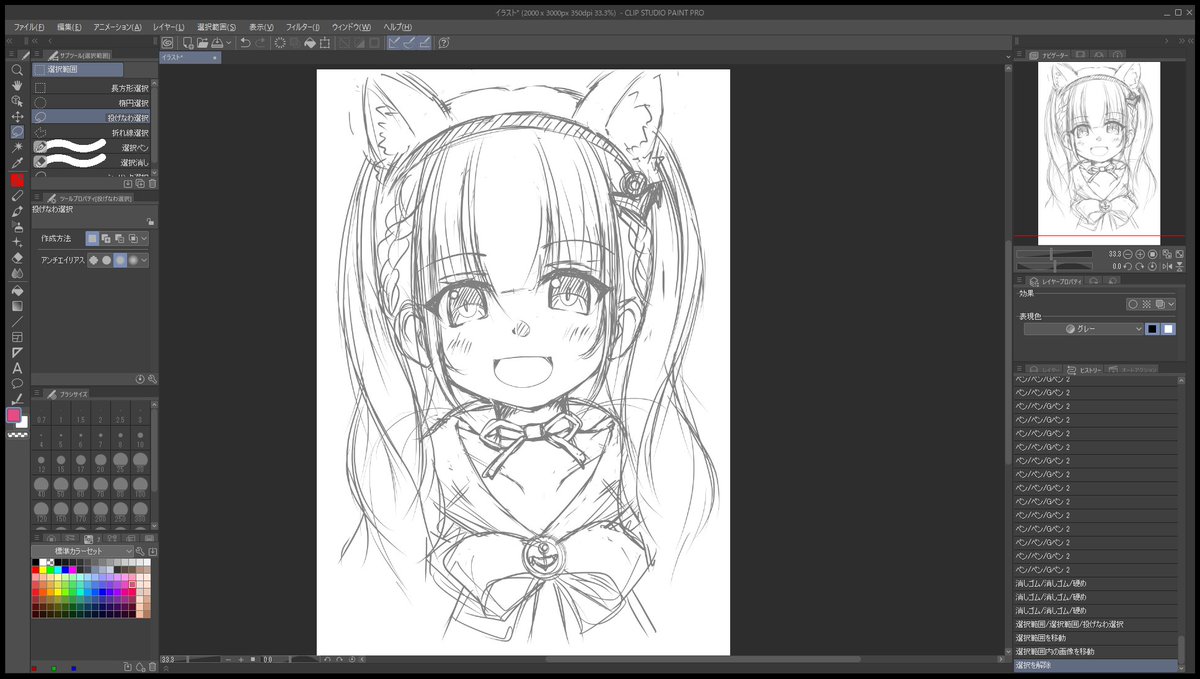This screenshot has width=1200, height=679.
Task: Select the Fill bucket tool
Action: 17,290
